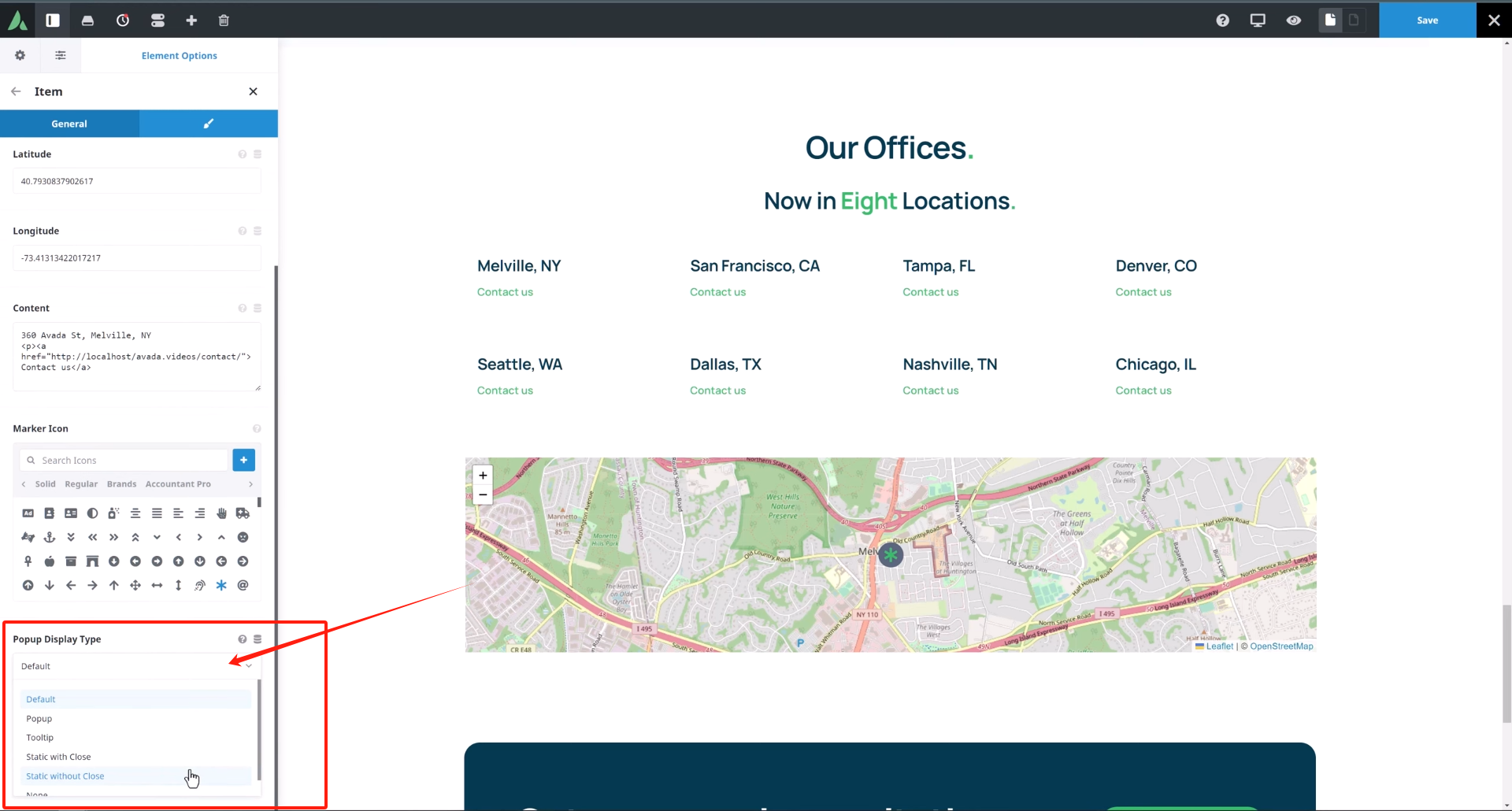This screenshot has height=811, width=1512.
Task: Choose 'Tooltip' from the dropdown list
Action: (40, 738)
